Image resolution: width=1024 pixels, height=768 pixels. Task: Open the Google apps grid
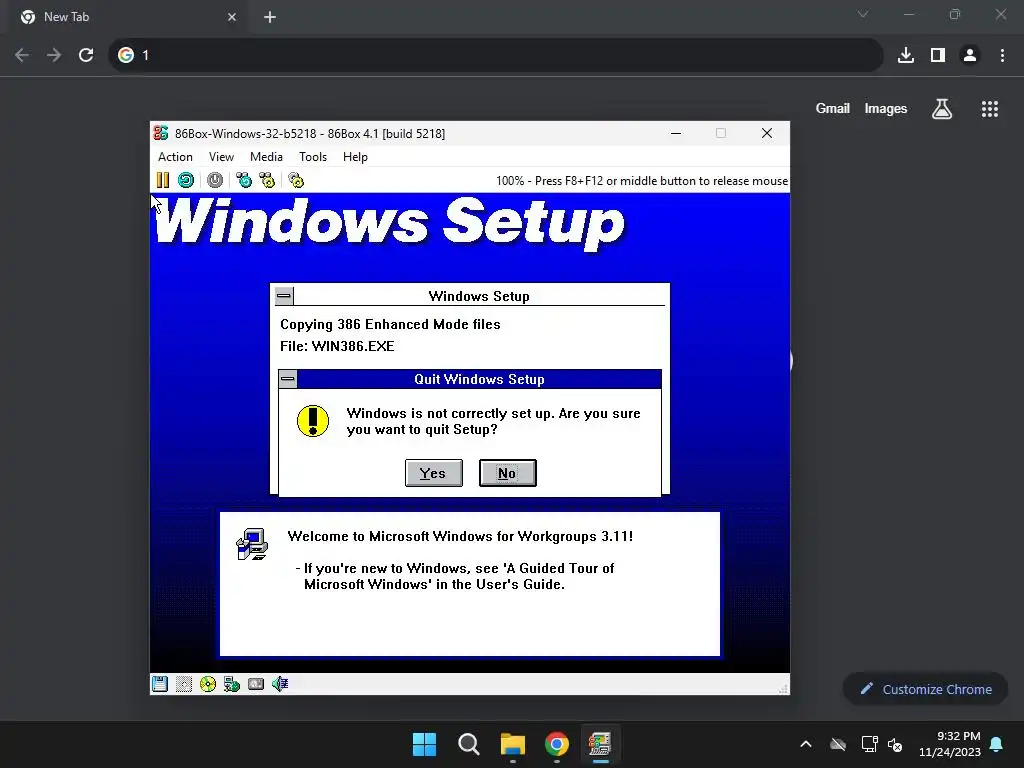990,108
